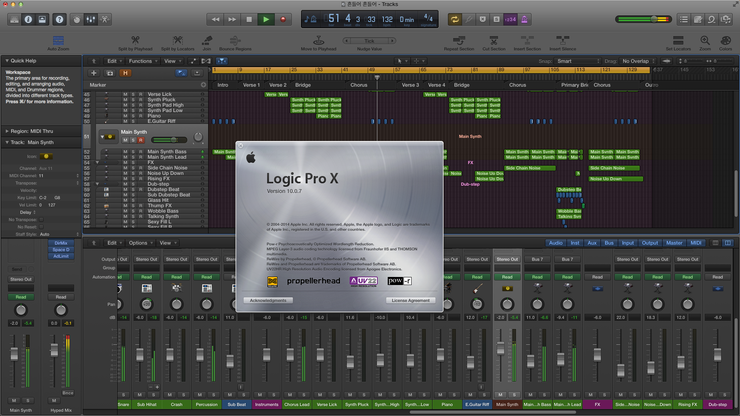The height and width of the screenshot is (416, 740).
Task: Toggle the Tuner button
Action: tap(469, 19)
